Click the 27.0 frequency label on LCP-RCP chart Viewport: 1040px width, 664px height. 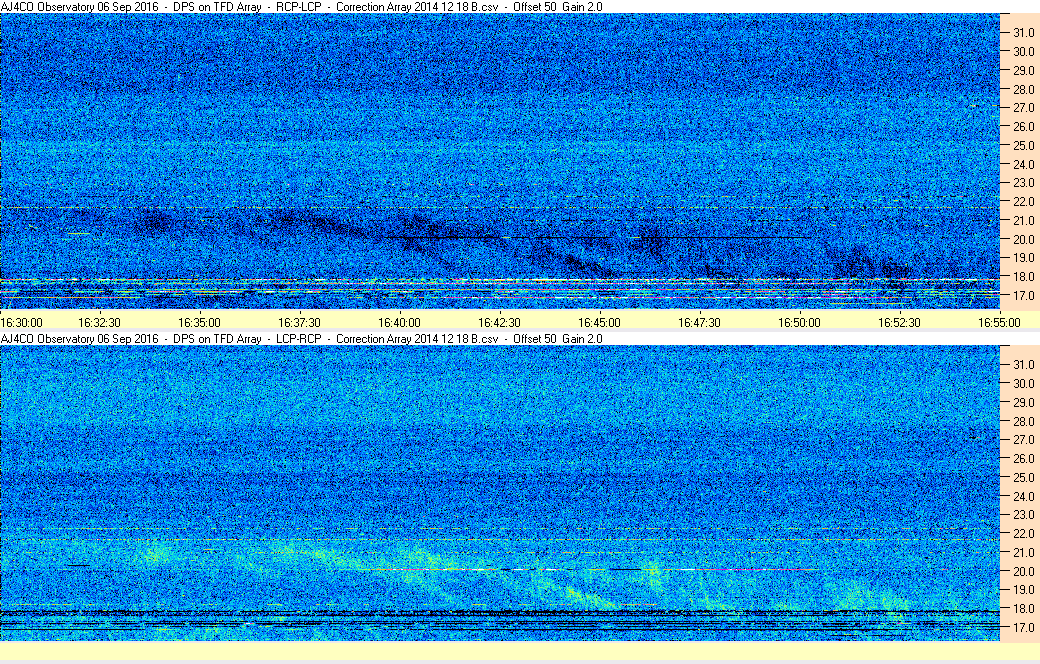(1023, 440)
